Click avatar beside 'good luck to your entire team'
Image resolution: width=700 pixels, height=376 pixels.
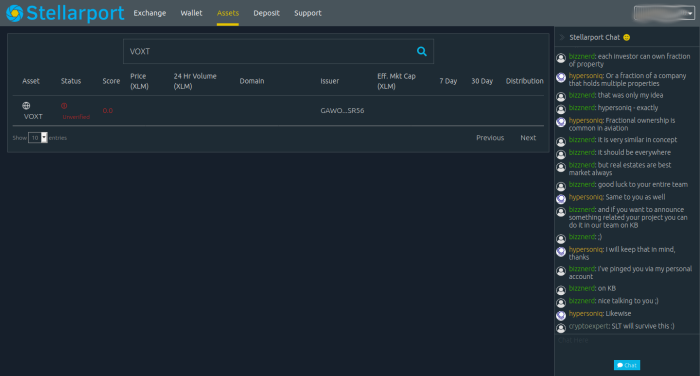(561, 186)
